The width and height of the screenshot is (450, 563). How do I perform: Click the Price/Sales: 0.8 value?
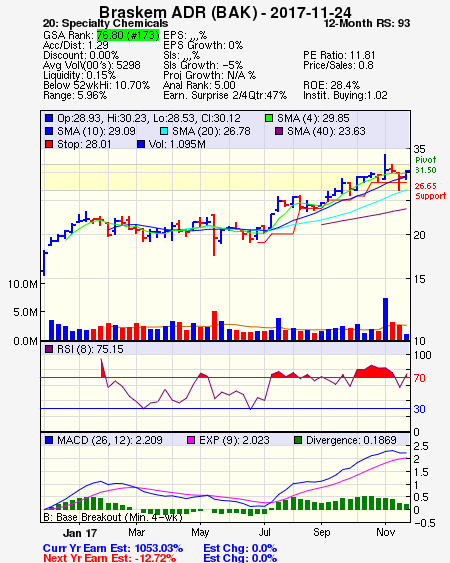[x=338, y=65]
